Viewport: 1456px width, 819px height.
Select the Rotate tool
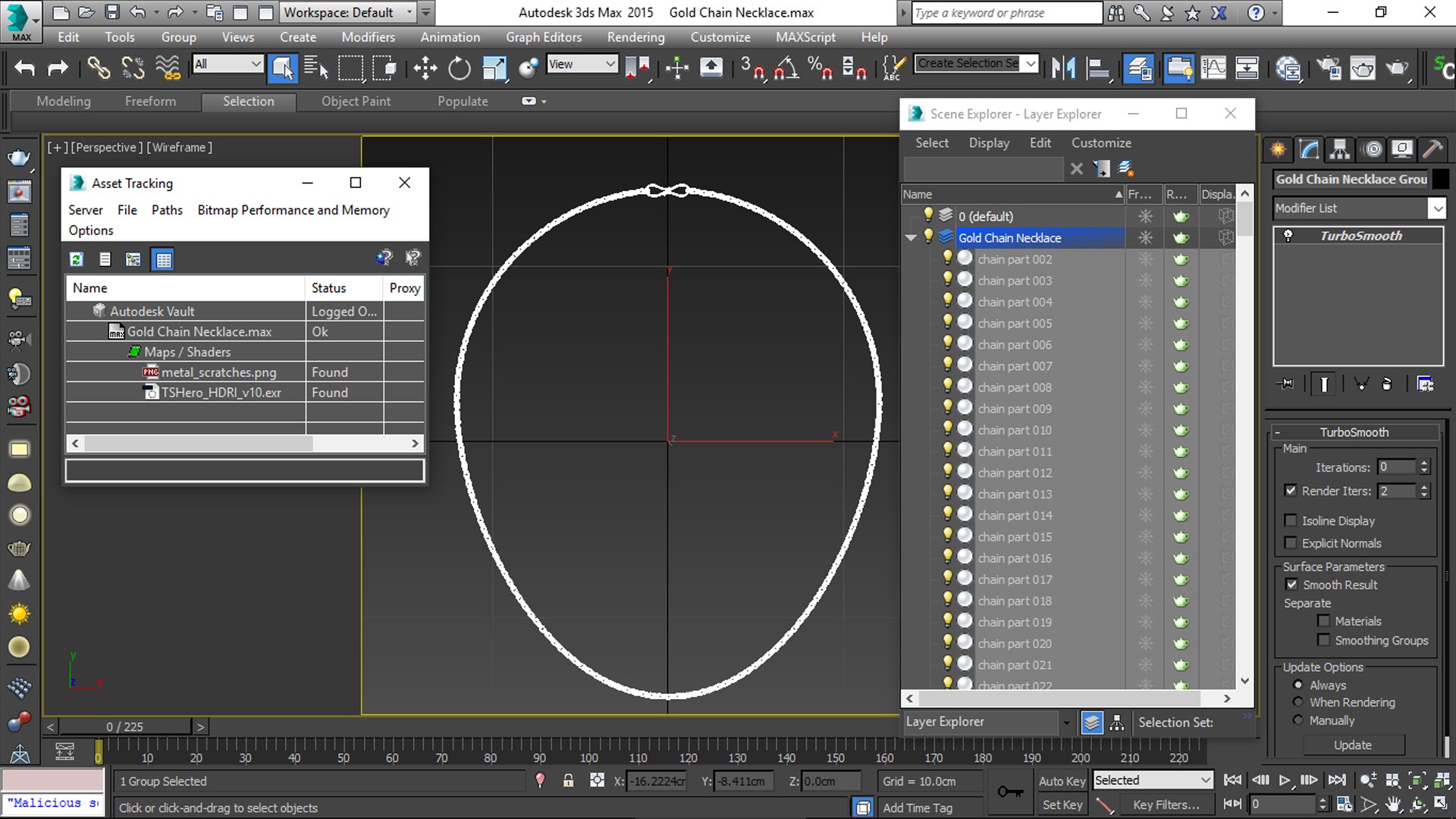click(x=459, y=69)
